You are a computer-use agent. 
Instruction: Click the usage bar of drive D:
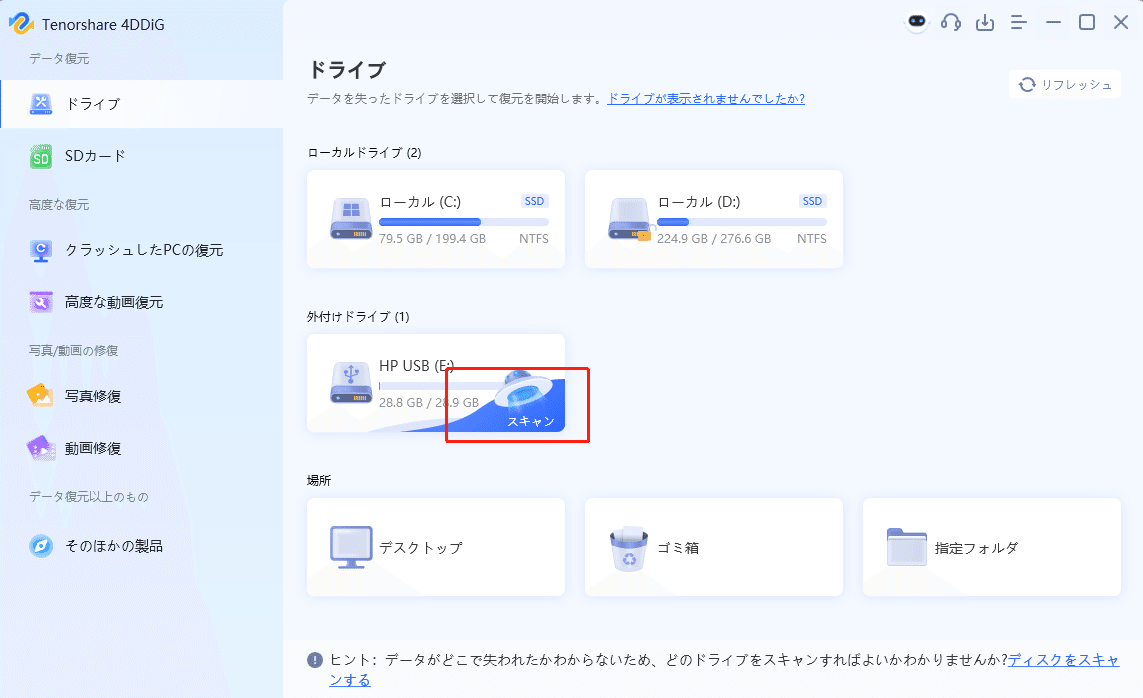point(741,221)
